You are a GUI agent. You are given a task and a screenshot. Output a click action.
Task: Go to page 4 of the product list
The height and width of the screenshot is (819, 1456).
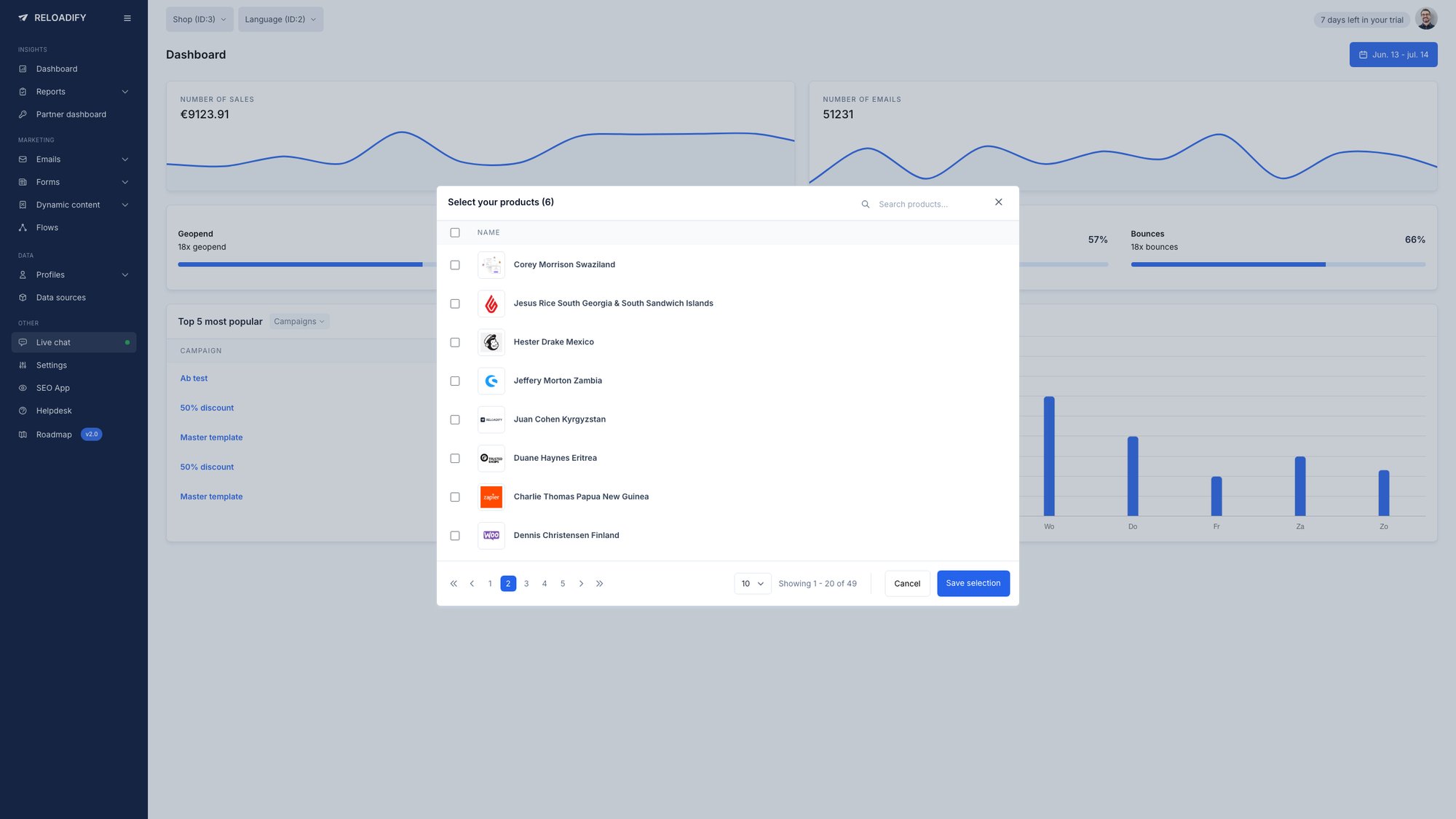[545, 583]
